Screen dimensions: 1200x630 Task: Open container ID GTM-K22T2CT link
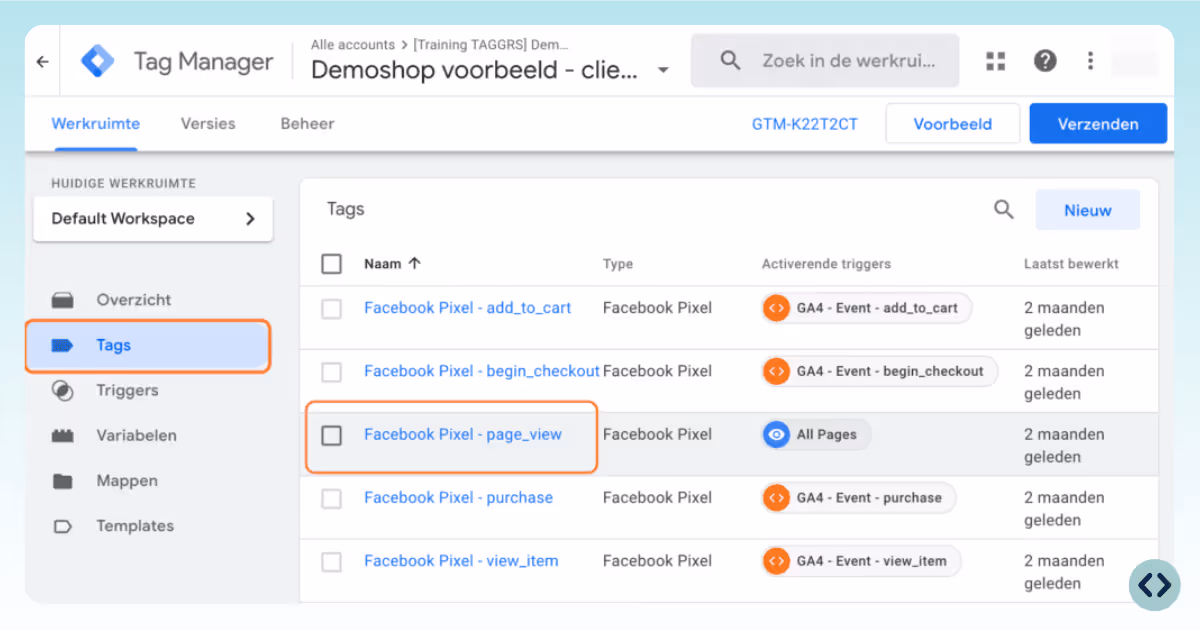[805, 124]
